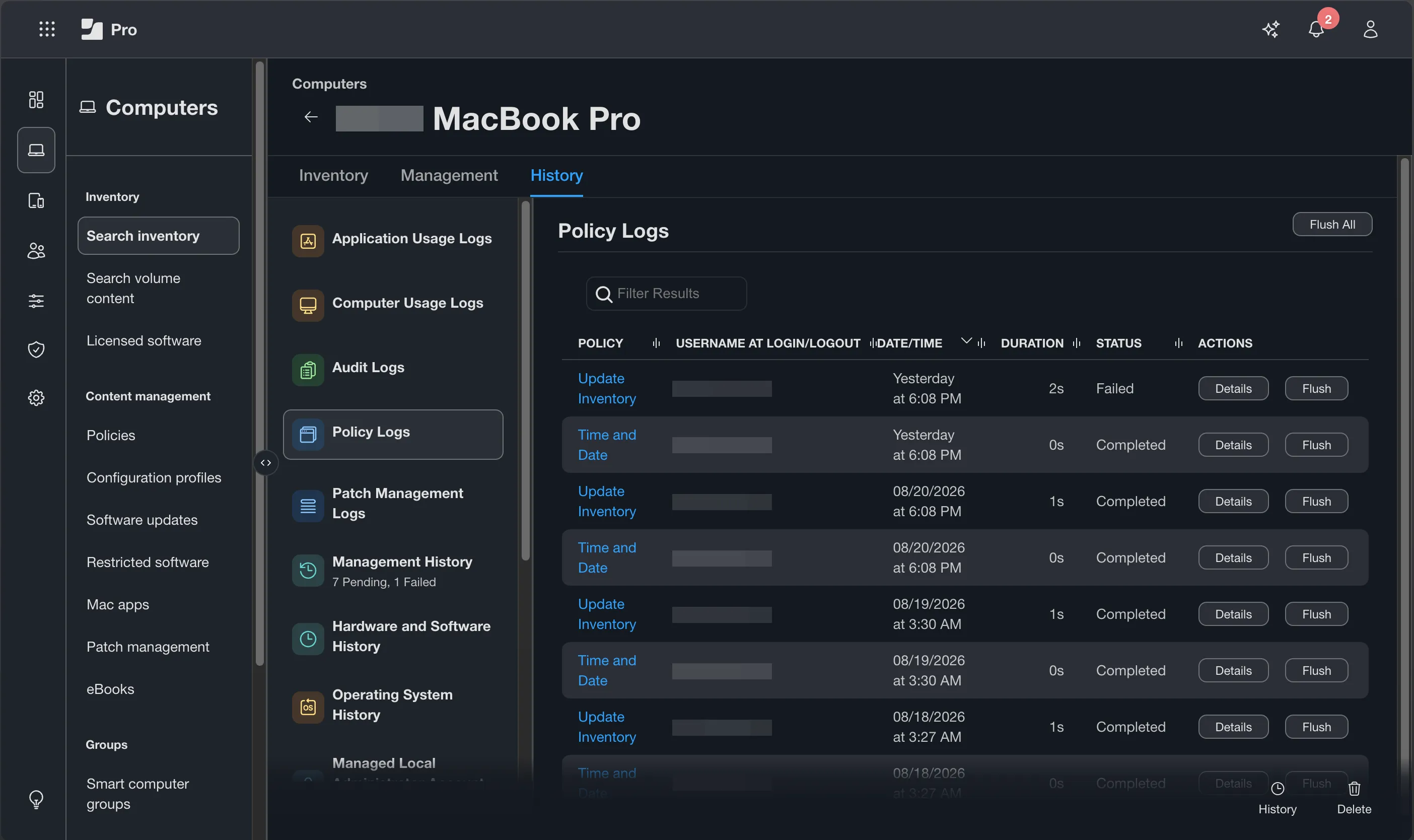Click the Application Usage Logs icon
Viewport: 1414px width, 840px height.
point(308,241)
